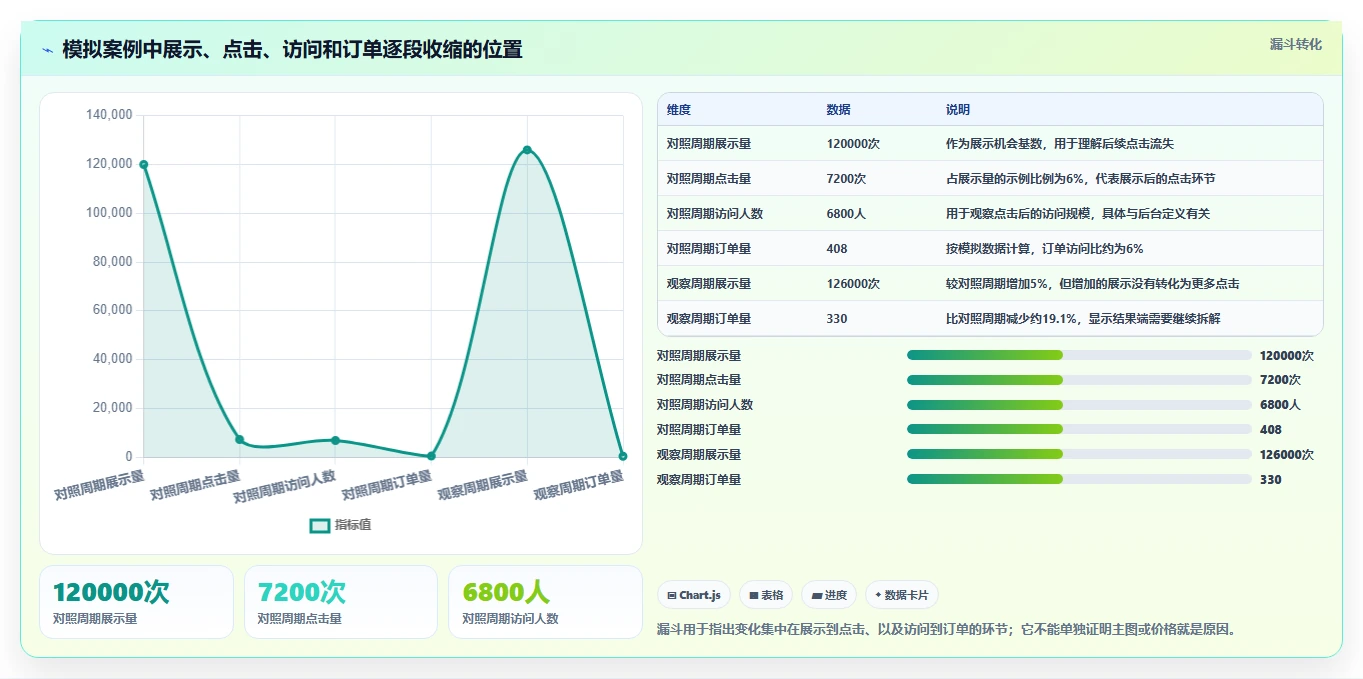
Task: Click the chart point for 对照周期访问人数
Action: point(335,440)
